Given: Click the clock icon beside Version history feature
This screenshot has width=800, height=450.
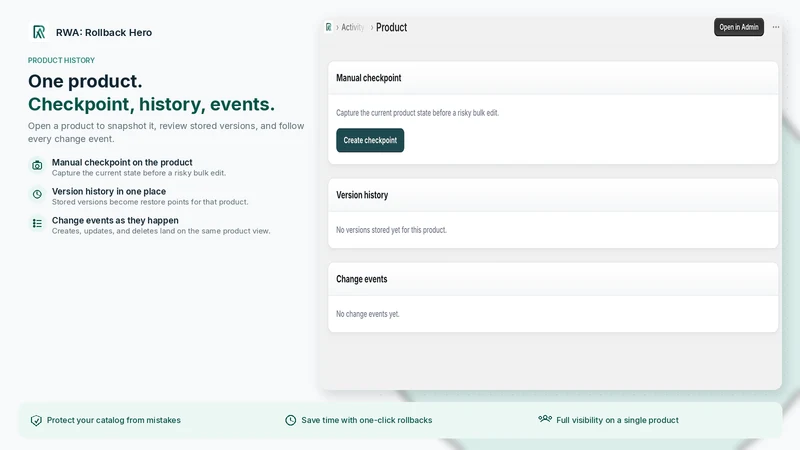Looking at the screenshot, I should coord(37,194).
